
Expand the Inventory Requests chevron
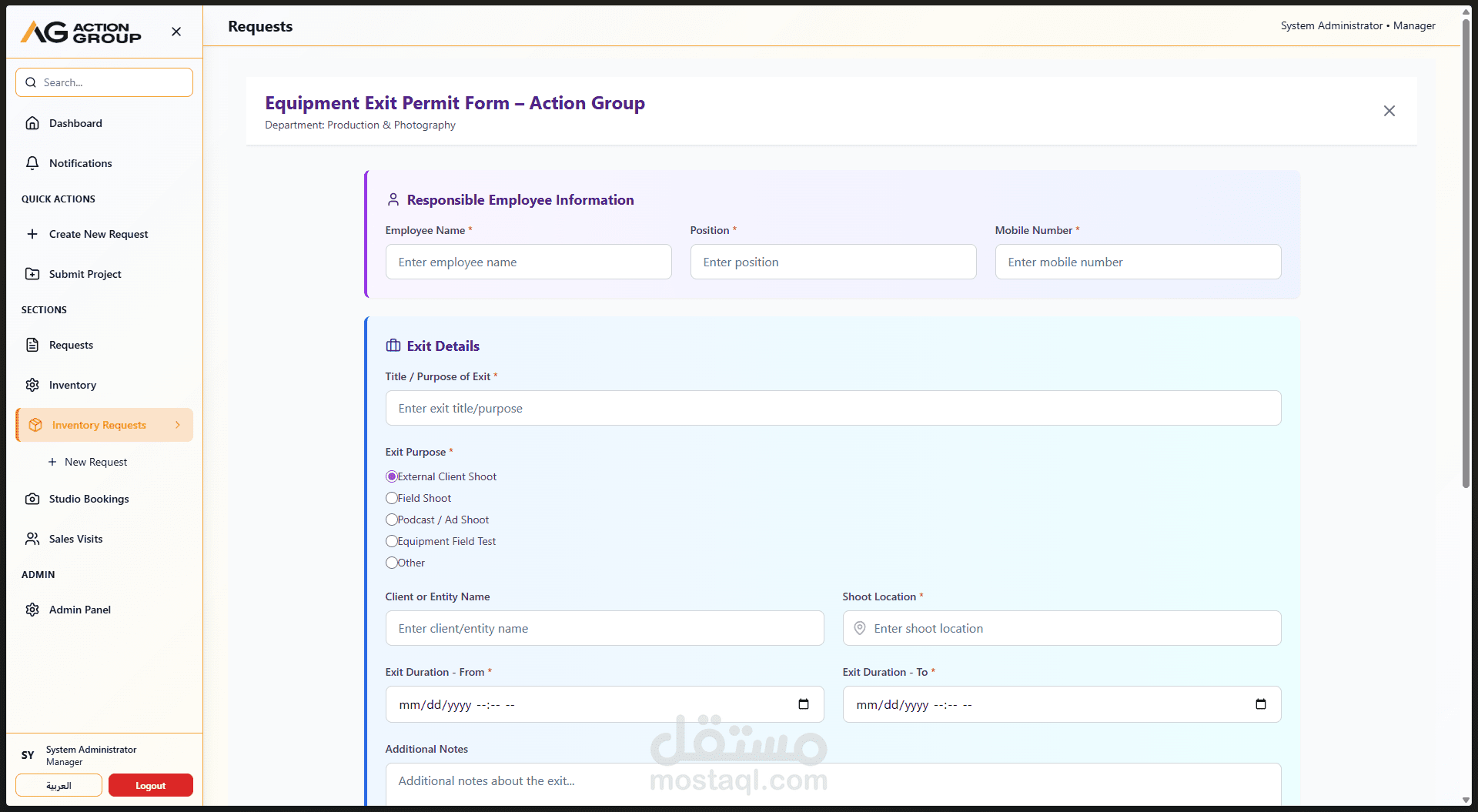[178, 425]
